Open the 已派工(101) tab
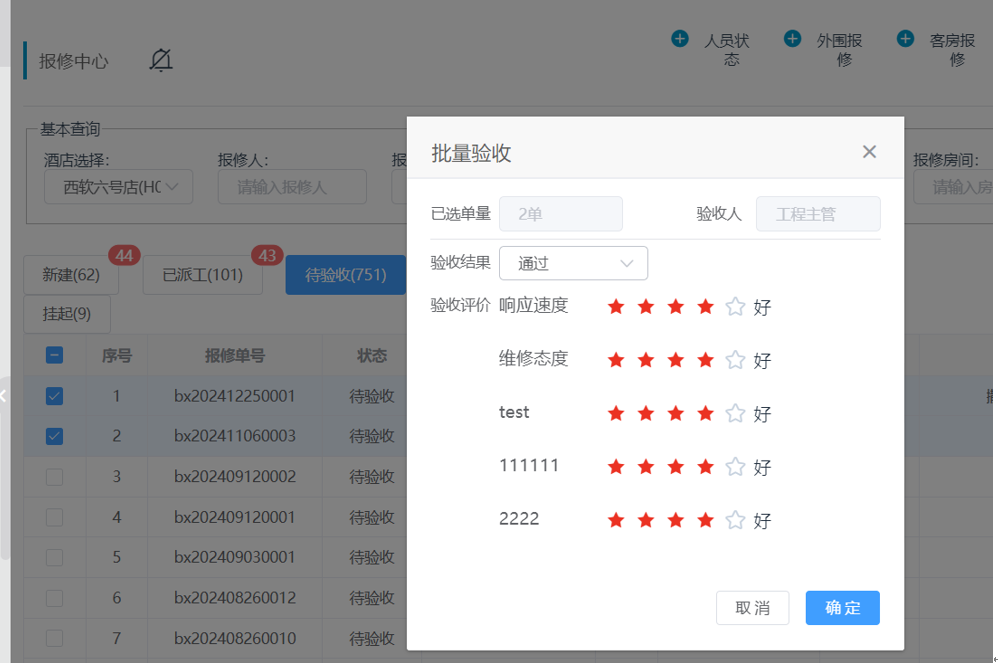The width and height of the screenshot is (998, 666). tap(203, 275)
